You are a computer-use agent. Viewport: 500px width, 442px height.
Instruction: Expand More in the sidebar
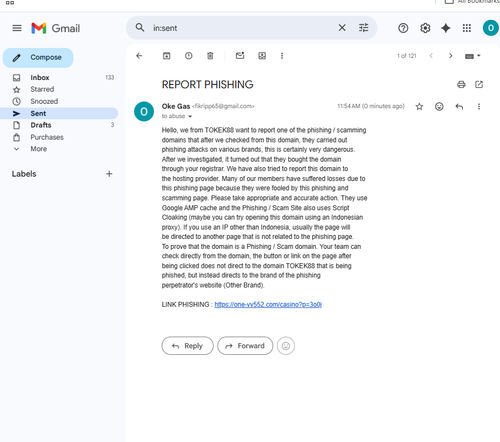(x=39, y=149)
